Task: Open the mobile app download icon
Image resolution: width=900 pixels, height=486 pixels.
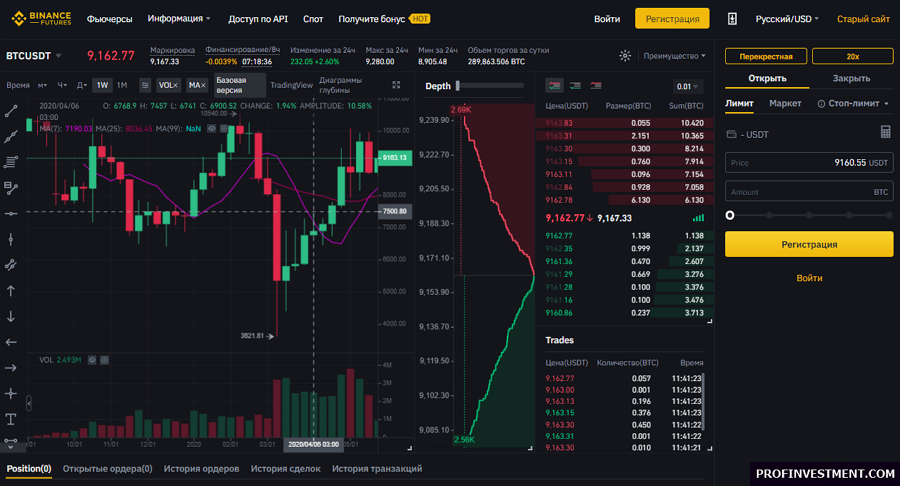Action: pos(732,18)
